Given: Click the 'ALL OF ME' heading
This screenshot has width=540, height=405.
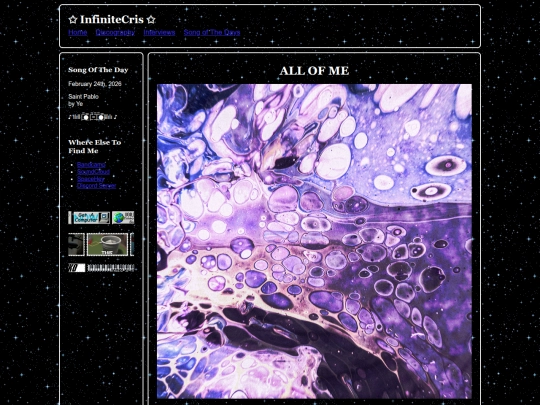Looking at the screenshot, I should click(314, 71).
